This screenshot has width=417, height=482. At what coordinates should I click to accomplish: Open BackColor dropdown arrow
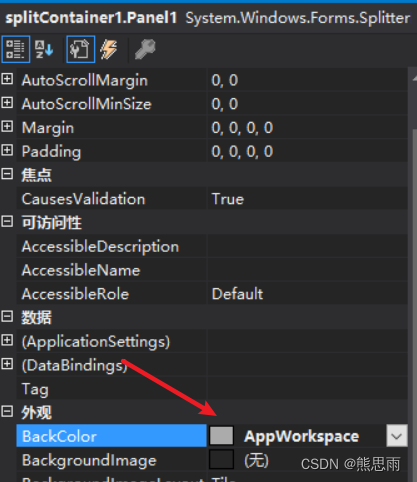(397, 435)
